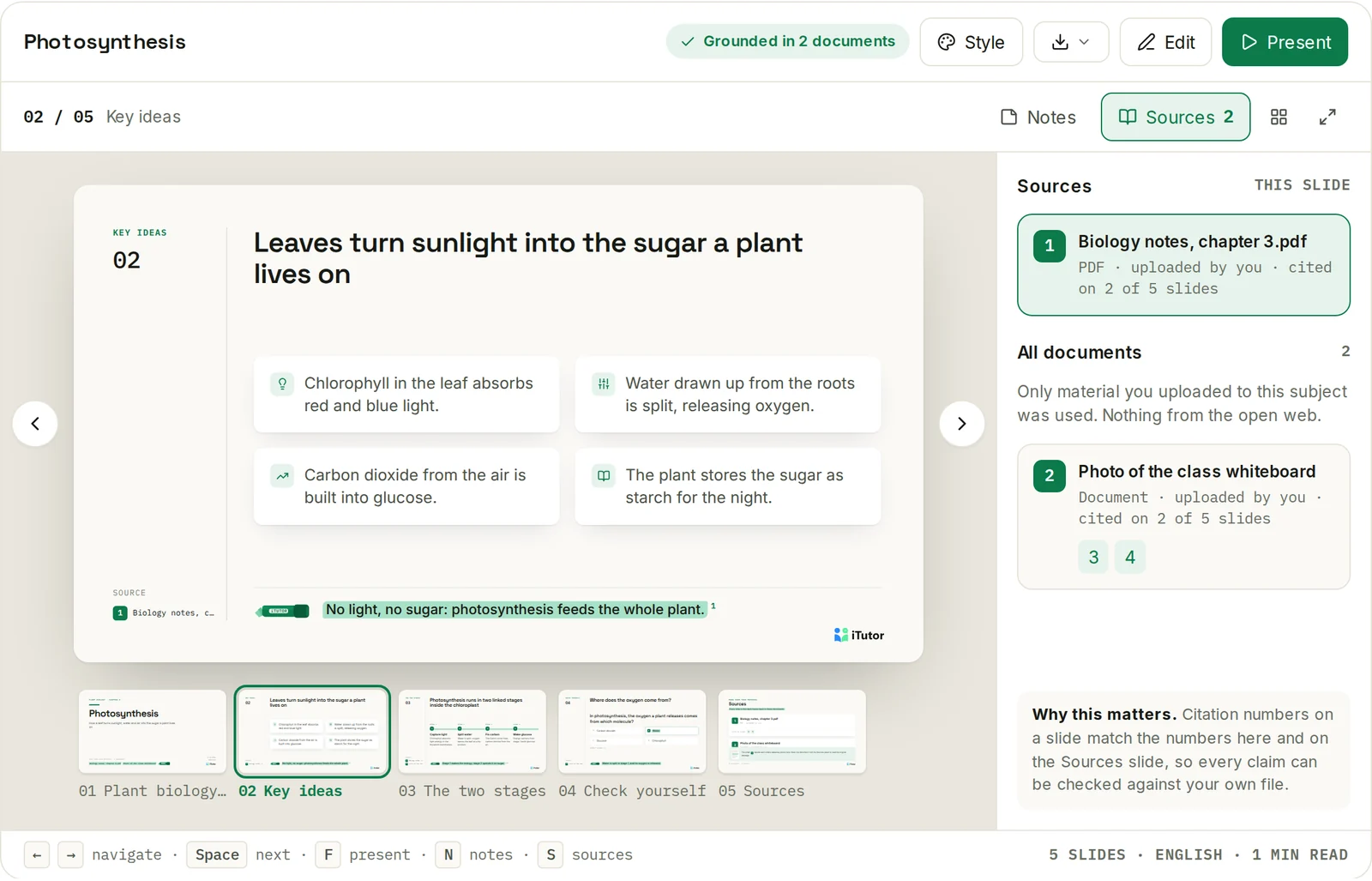Open the grid view of all slides
The width and height of the screenshot is (1372, 881).
coord(1279,117)
